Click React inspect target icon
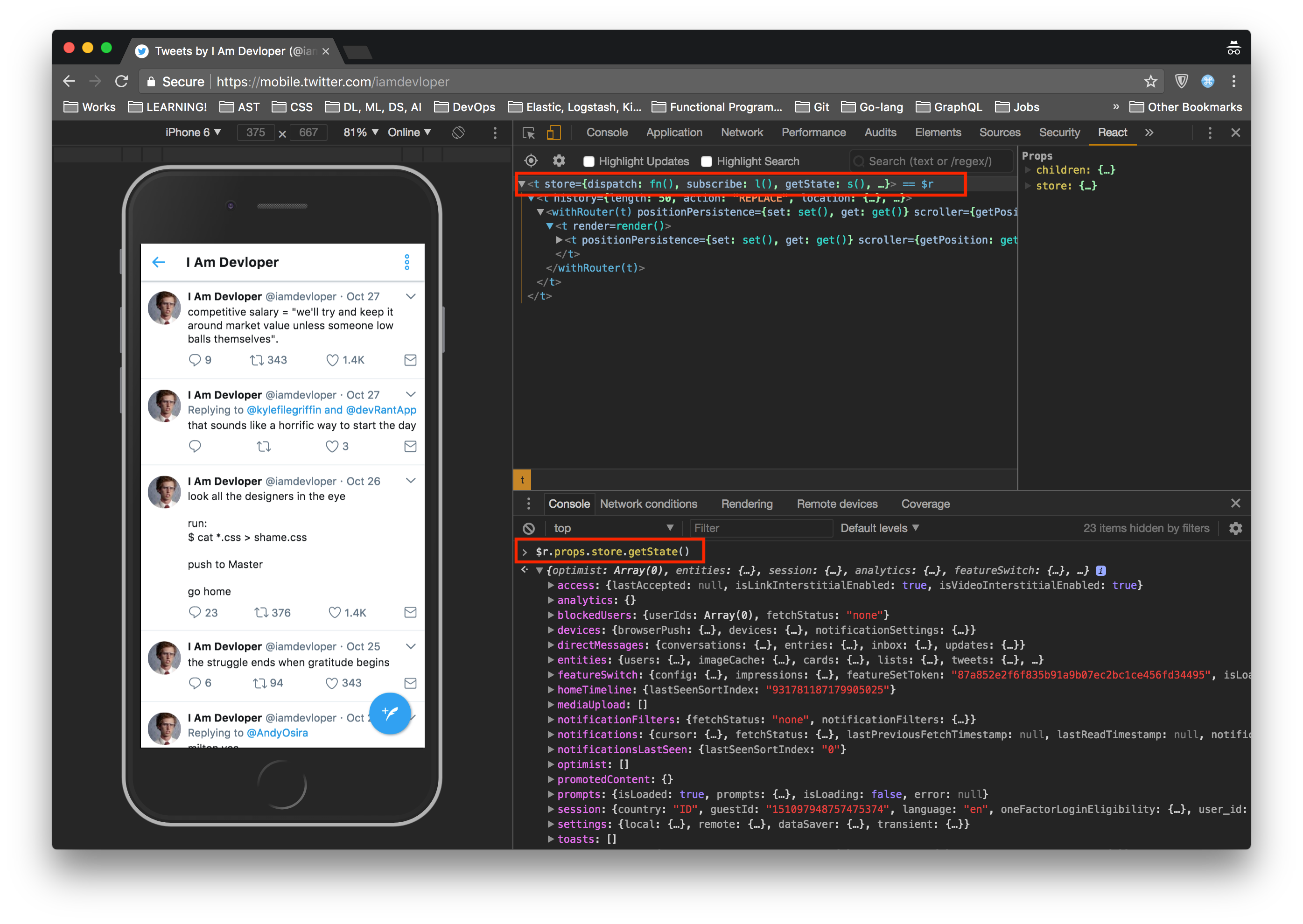The width and height of the screenshot is (1303, 924). 530,161
